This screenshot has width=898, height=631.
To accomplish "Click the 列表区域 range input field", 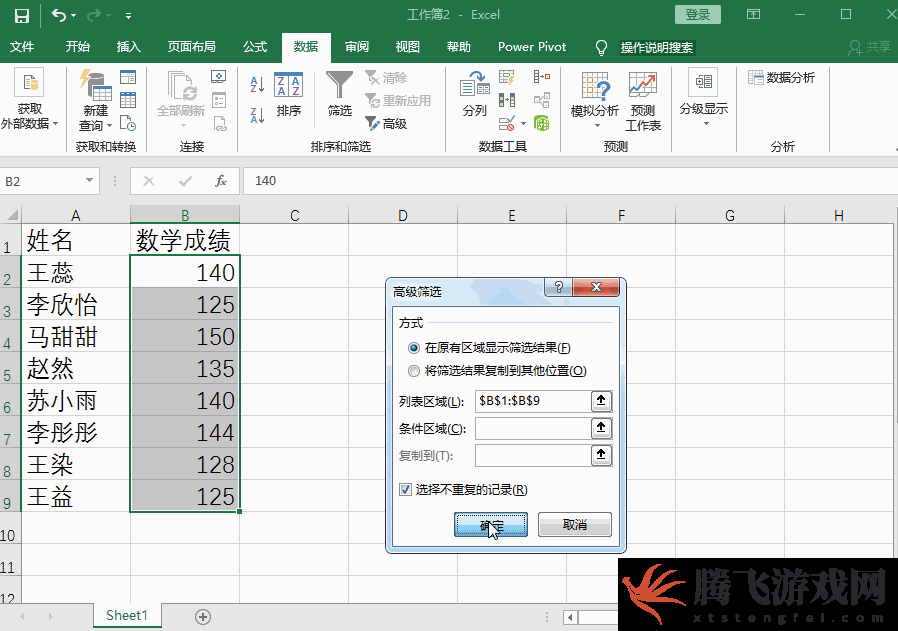I will pos(533,401).
